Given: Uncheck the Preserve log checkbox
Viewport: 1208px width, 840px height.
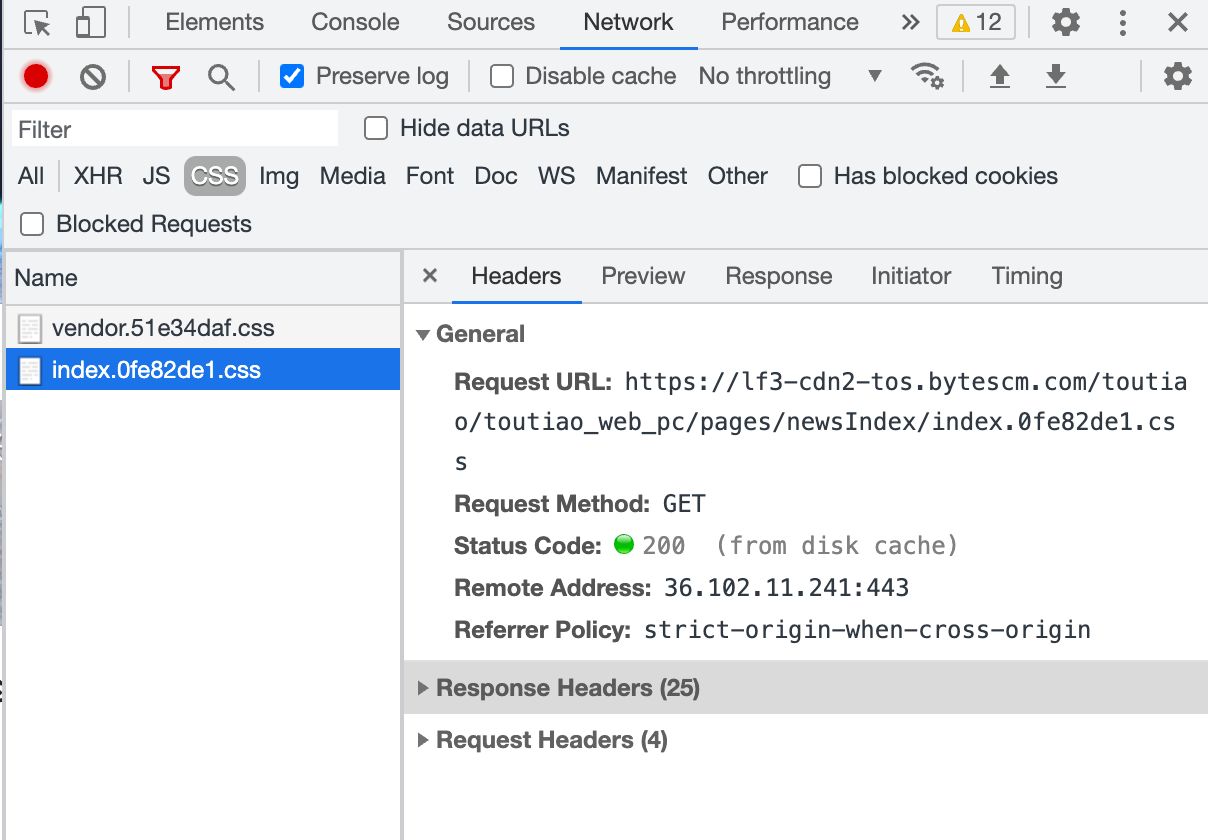Looking at the screenshot, I should pos(292,76).
